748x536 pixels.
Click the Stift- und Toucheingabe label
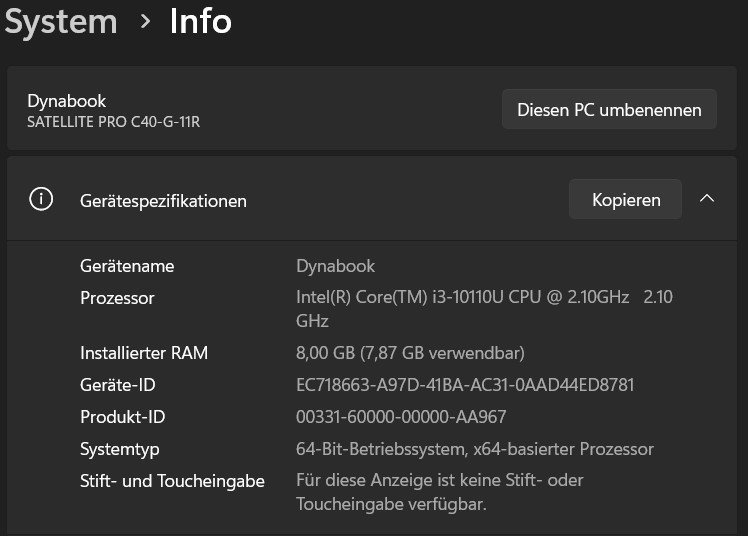[172, 481]
